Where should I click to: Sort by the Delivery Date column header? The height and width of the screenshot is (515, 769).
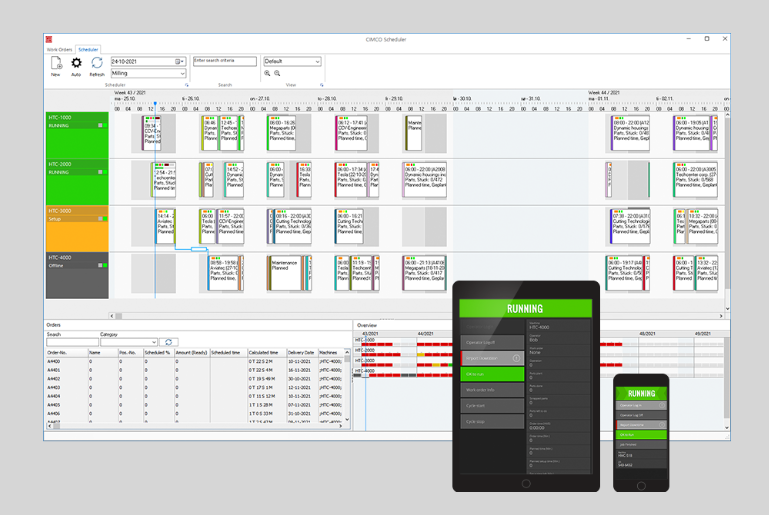[x=302, y=353]
